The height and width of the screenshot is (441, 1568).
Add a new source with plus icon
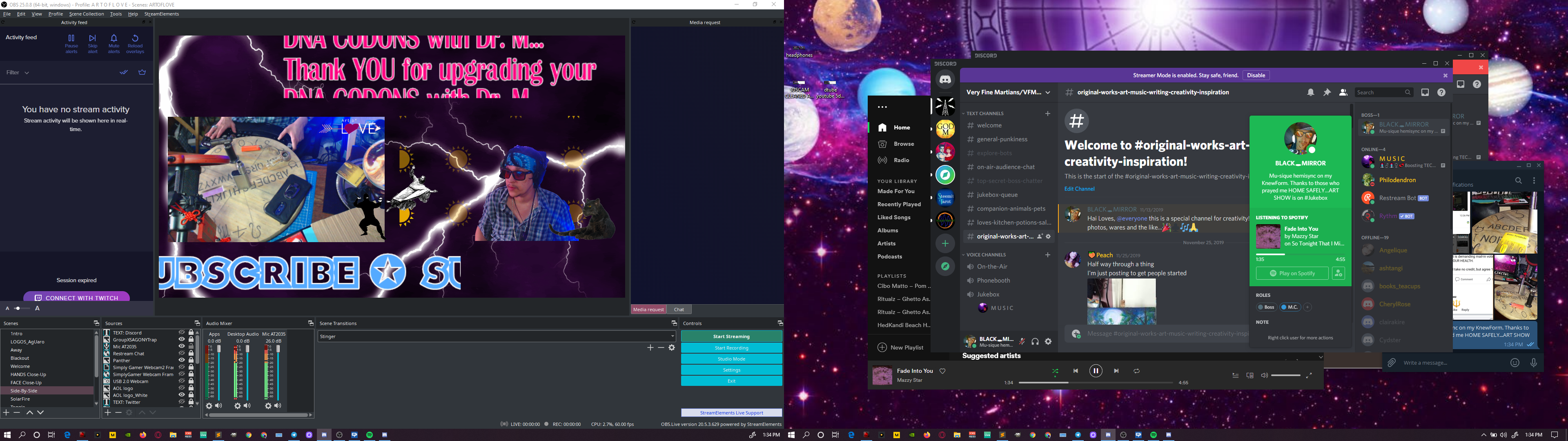(108, 412)
